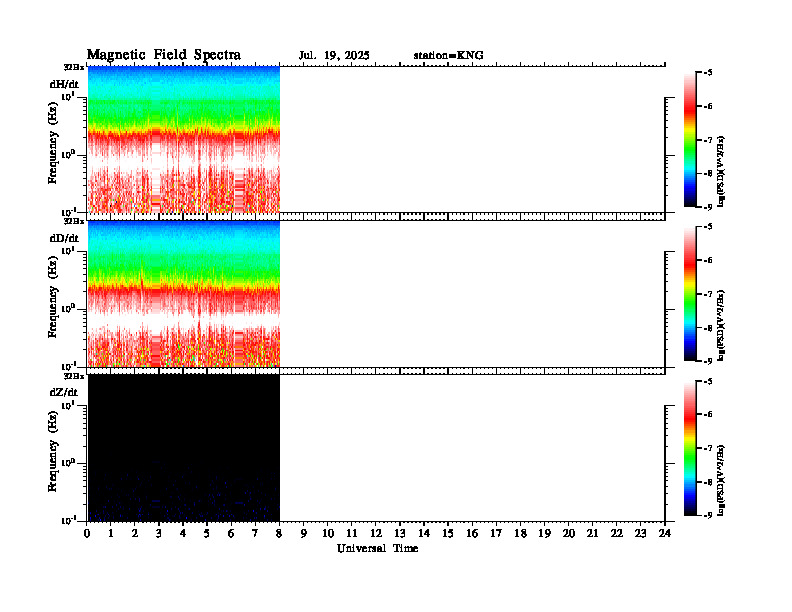This screenshot has height=612, width=792.
Task: Click the "-5" tick on dH/dt color bar
Action: [x=708, y=73]
